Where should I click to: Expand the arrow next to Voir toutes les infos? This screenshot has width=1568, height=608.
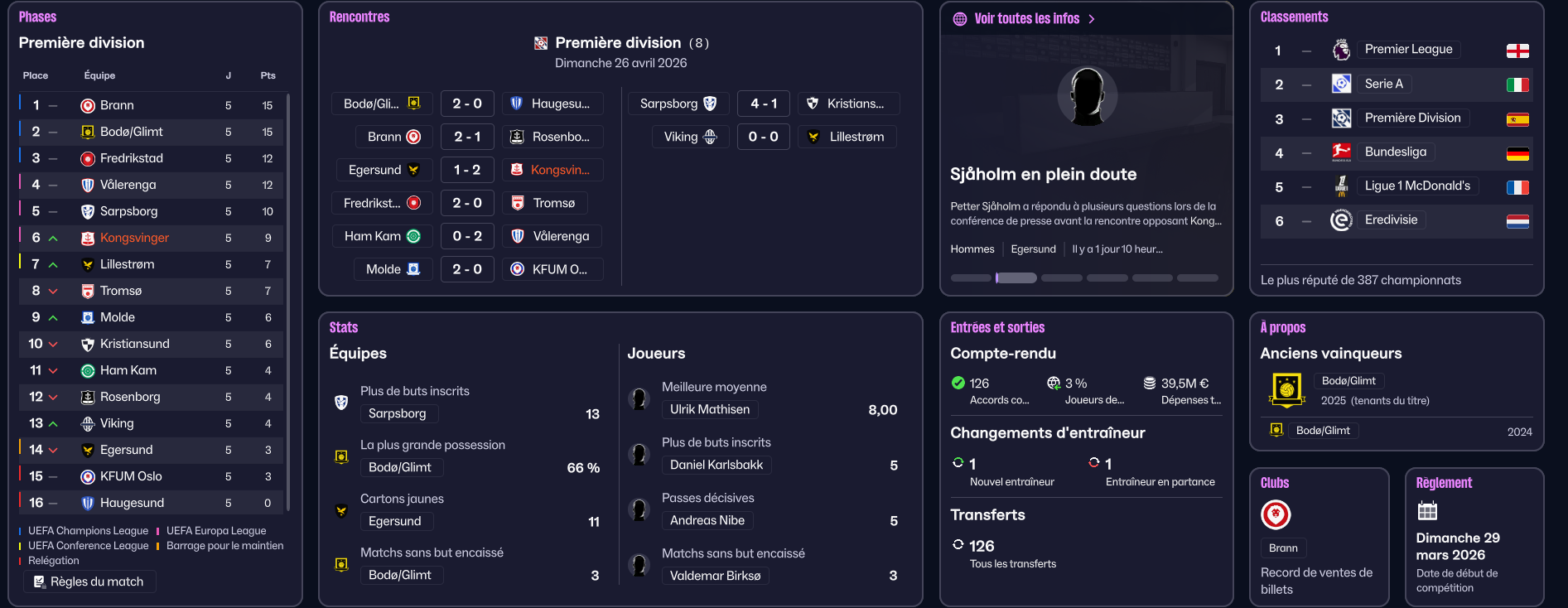pos(1092,19)
